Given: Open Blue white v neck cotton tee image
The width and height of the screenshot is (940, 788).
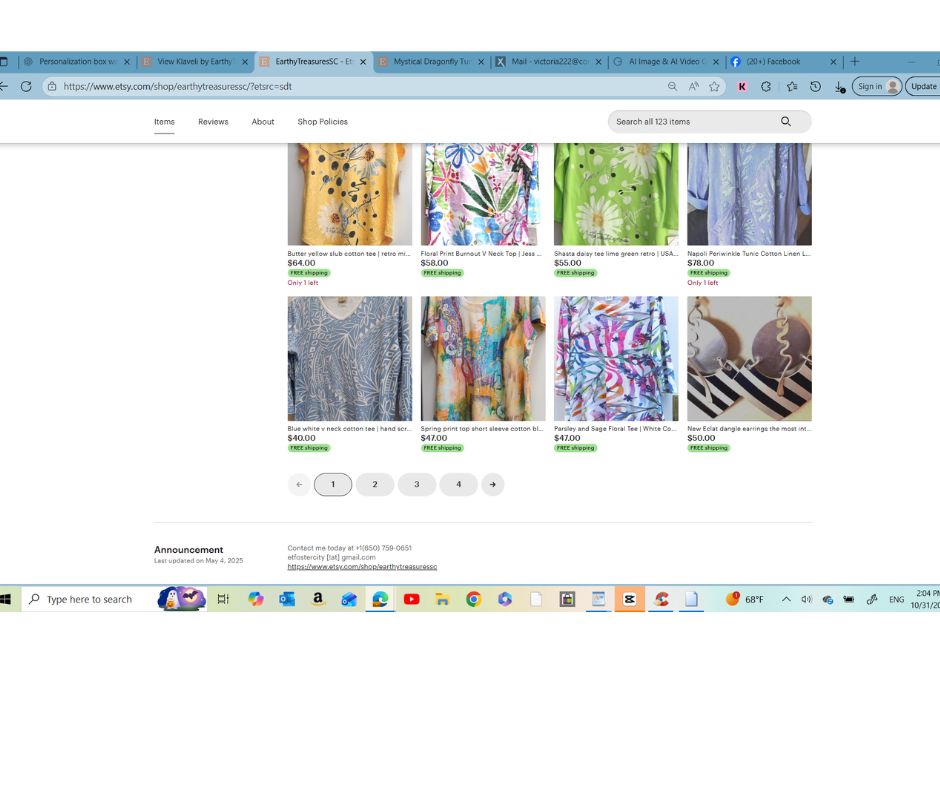Looking at the screenshot, I should 350,359.
